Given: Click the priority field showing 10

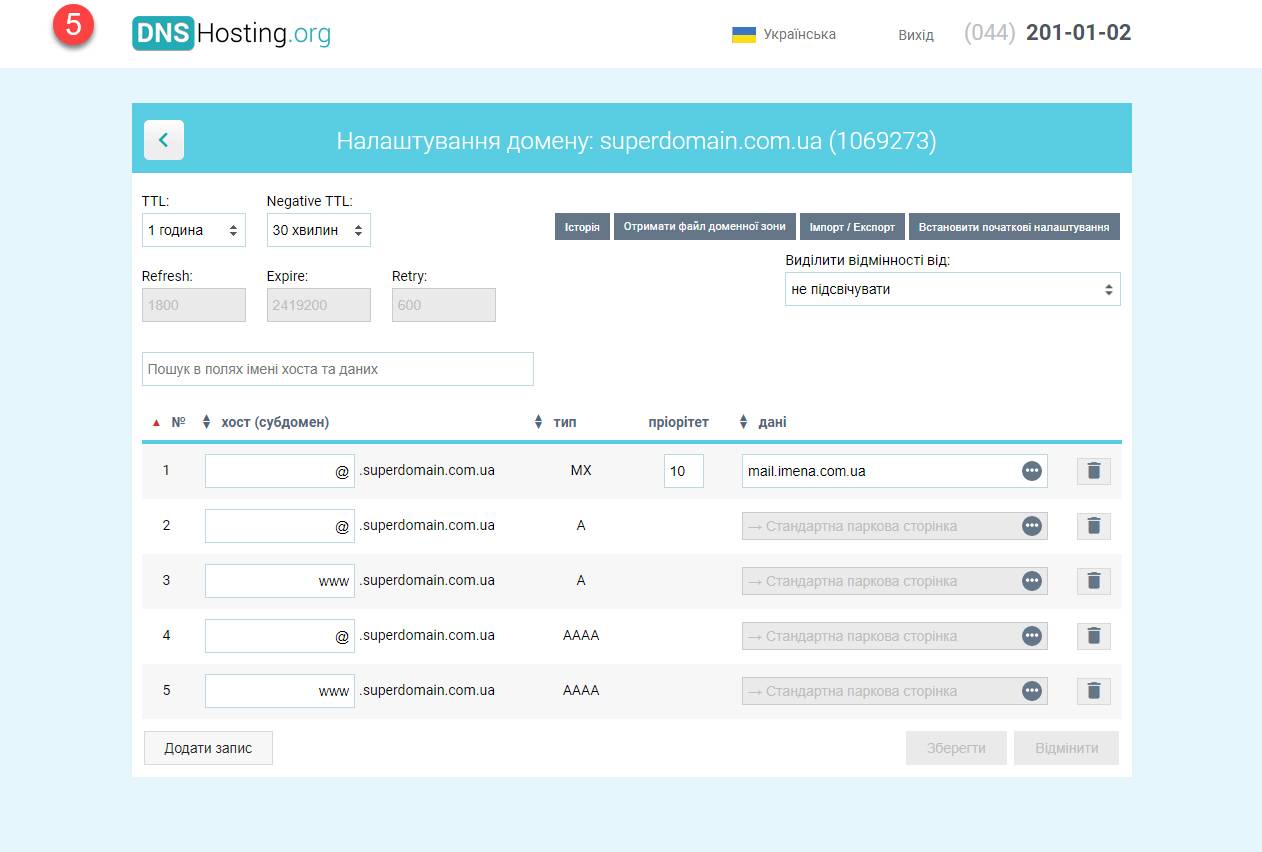Looking at the screenshot, I should tap(684, 471).
